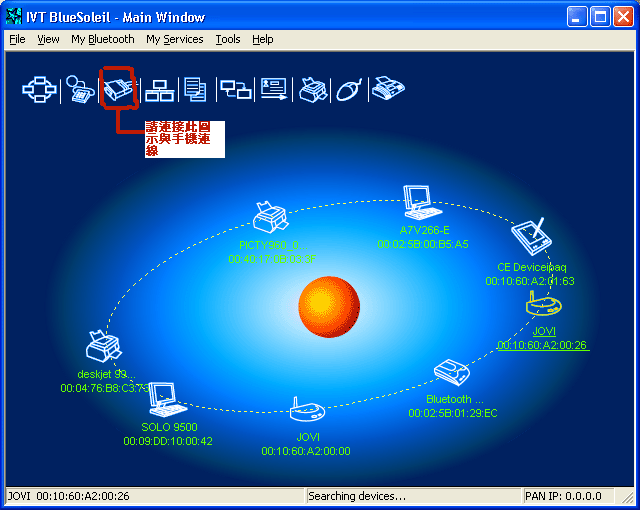Click the LAN Access service icon
640x510 pixels.
click(160, 90)
